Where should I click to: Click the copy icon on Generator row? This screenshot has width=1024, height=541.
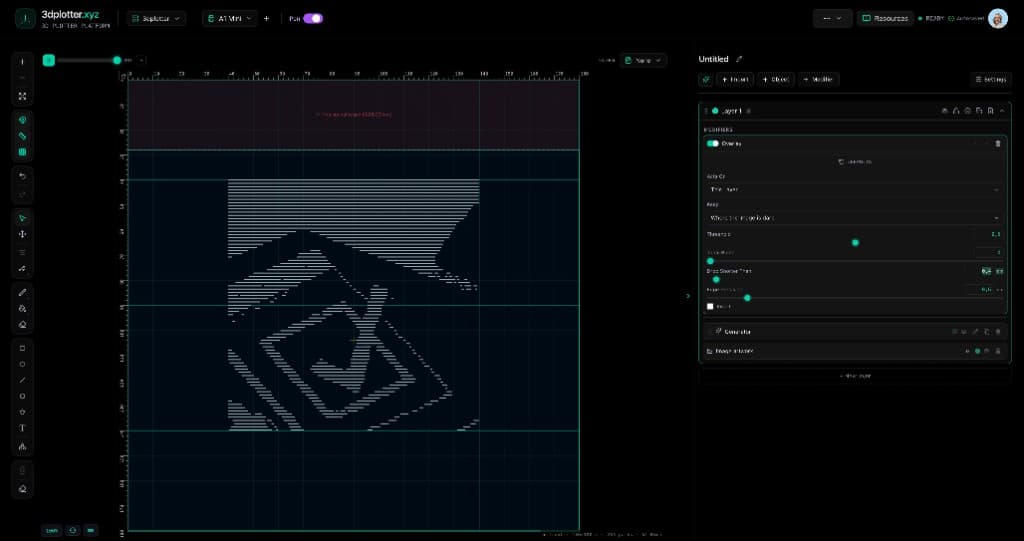point(987,332)
